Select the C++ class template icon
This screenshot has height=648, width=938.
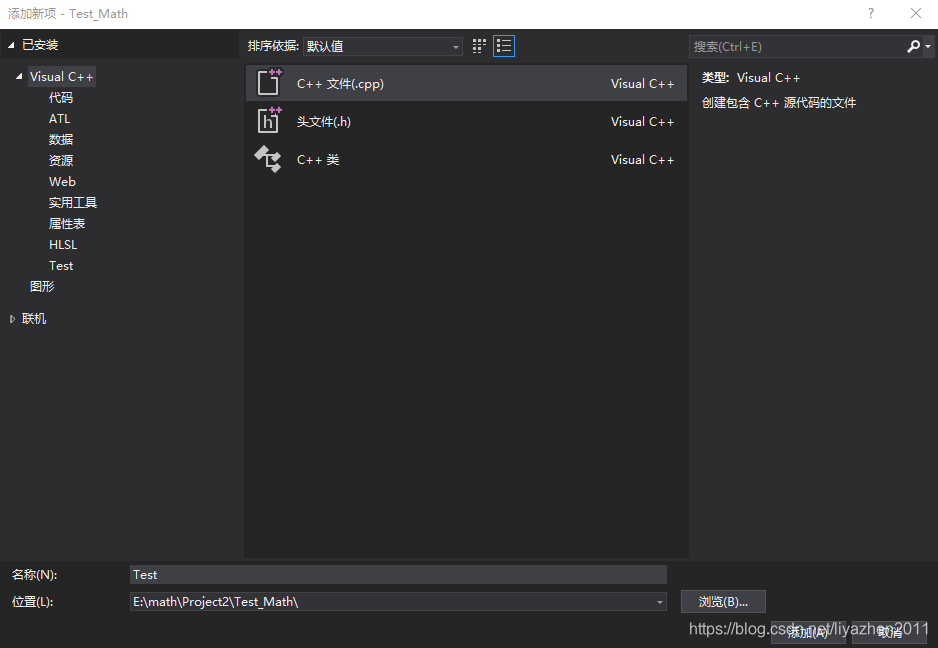[x=268, y=159]
